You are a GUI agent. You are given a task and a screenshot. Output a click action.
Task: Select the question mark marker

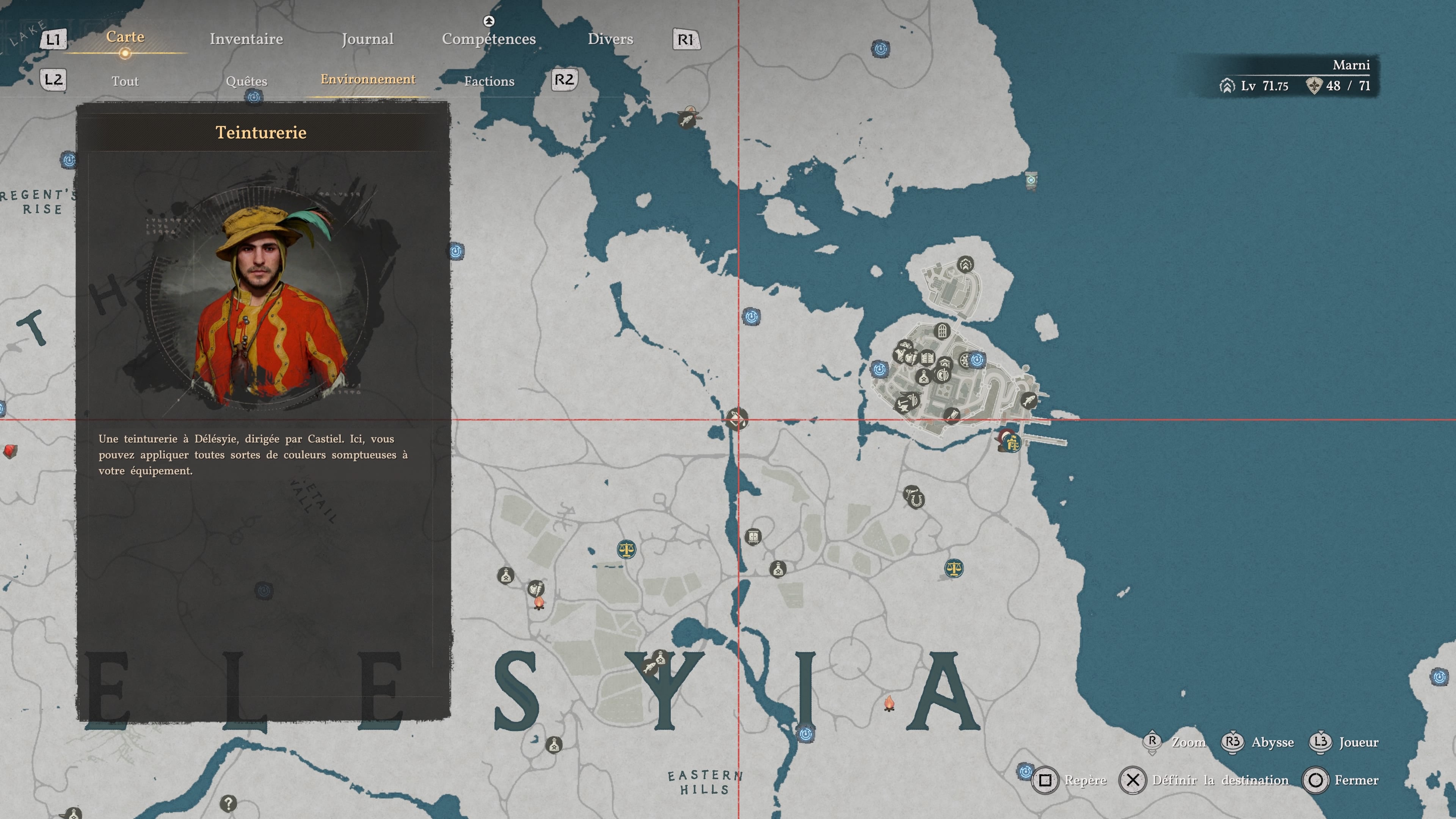point(228,803)
